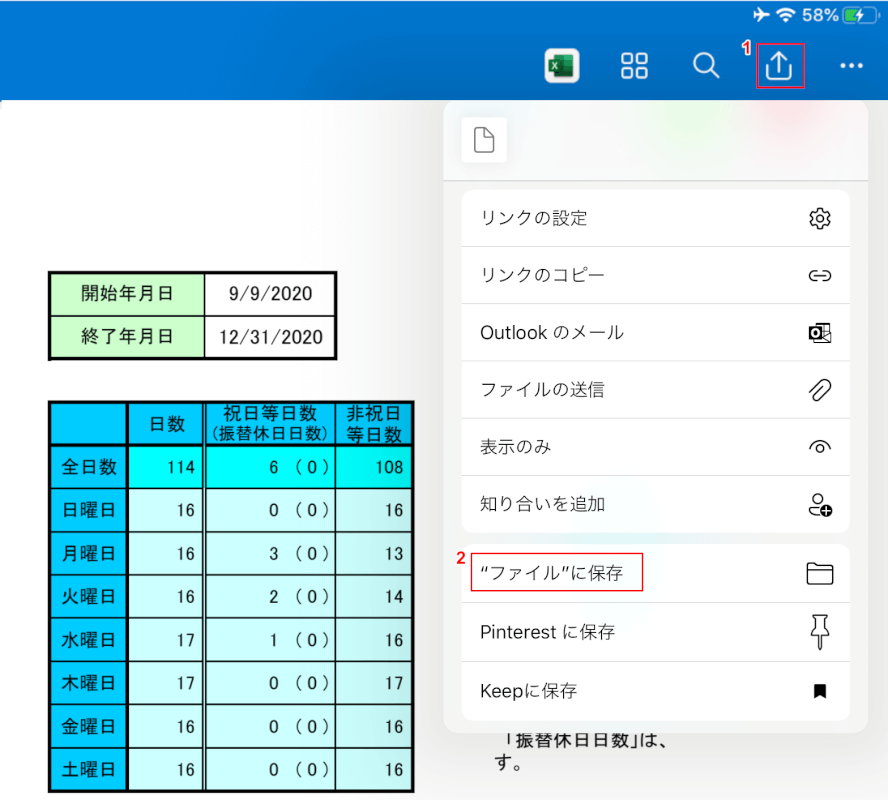Select 表示のみ option

click(x=655, y=447)
